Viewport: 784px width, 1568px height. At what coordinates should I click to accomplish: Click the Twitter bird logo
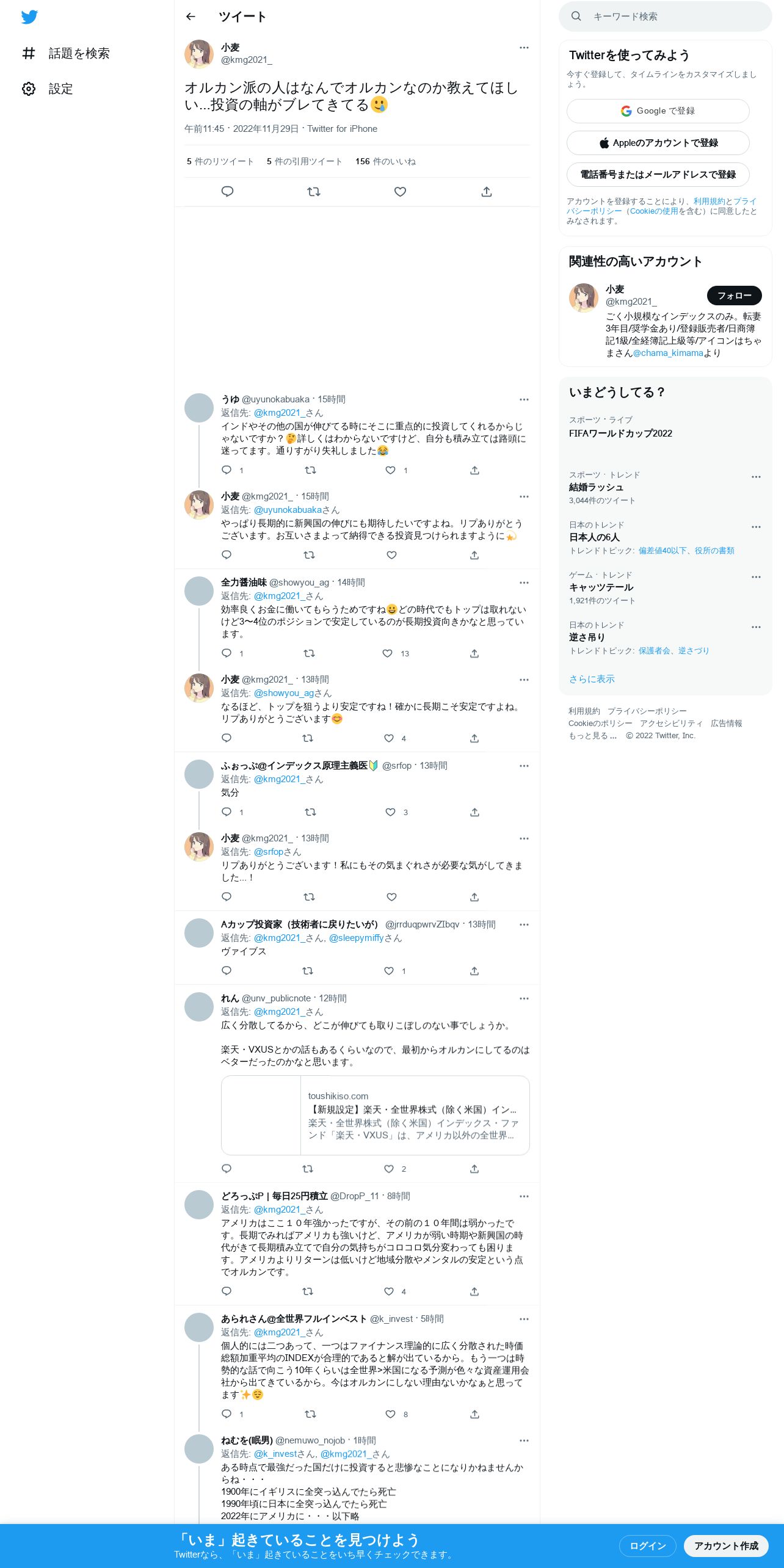pos(29,17)
